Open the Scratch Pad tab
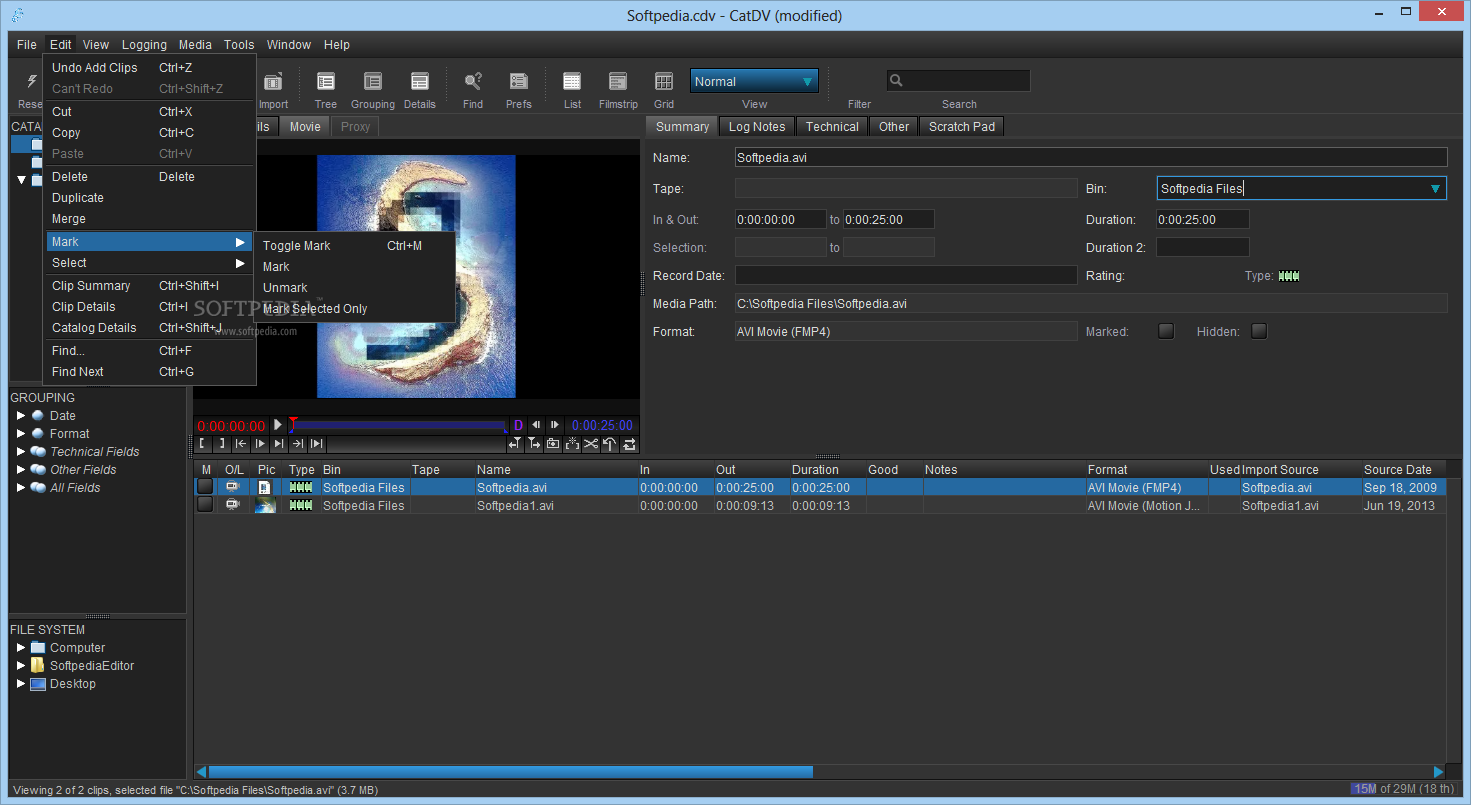1471x805 pixels. 962,126
